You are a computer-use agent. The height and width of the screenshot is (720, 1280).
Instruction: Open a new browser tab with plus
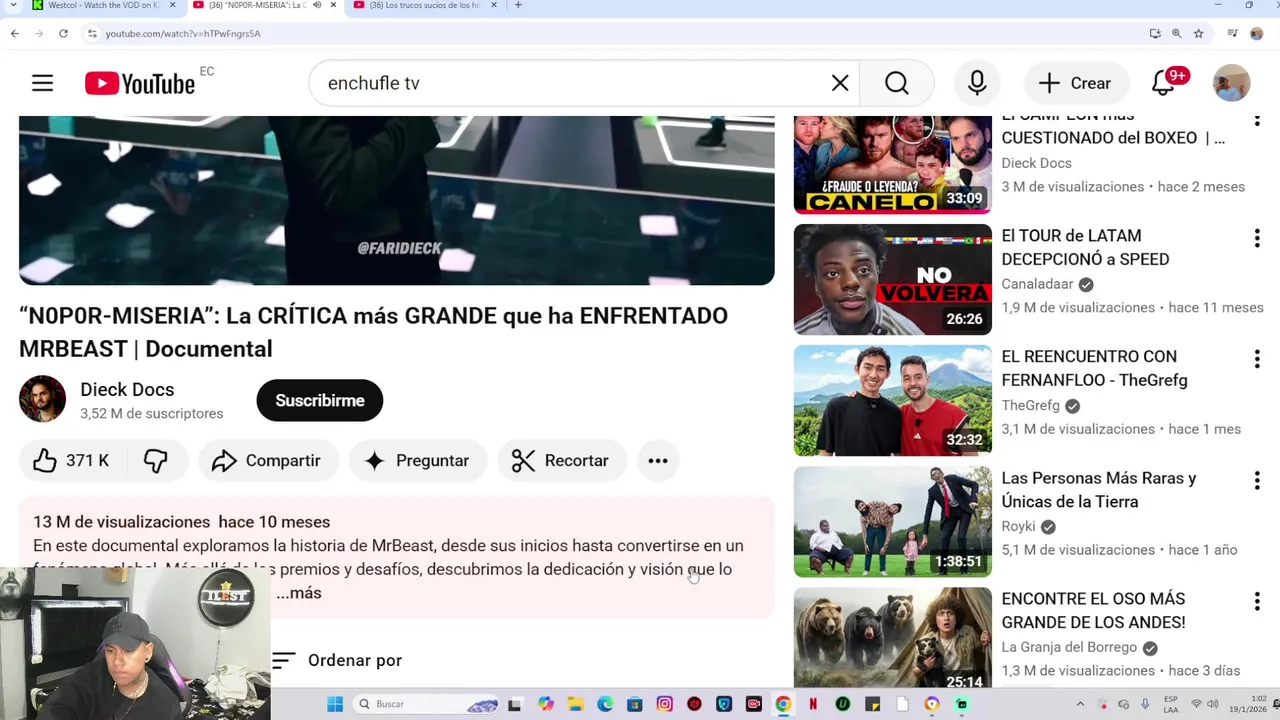[x=517, y=5]
